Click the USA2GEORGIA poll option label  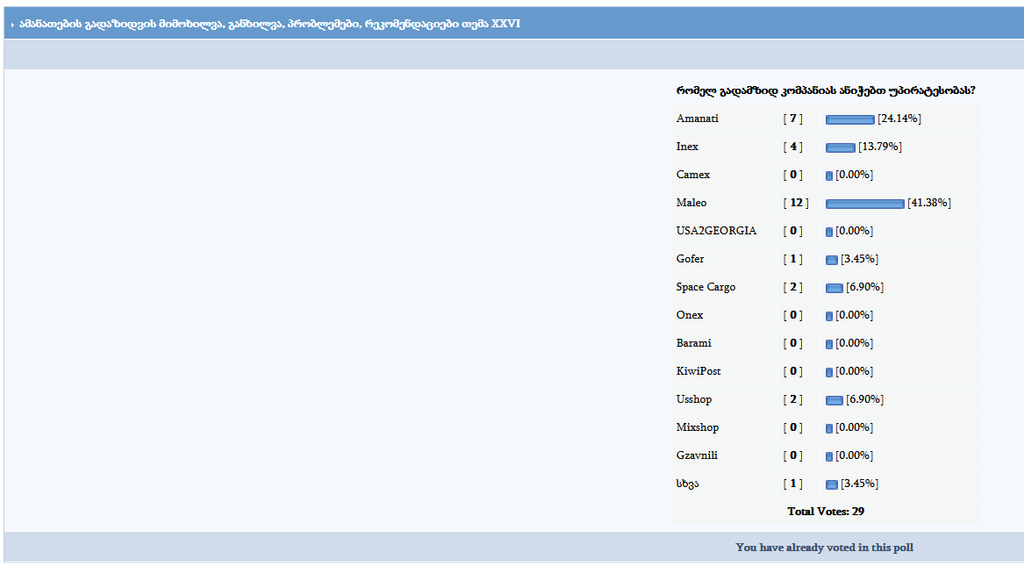(x=716, y=231)
